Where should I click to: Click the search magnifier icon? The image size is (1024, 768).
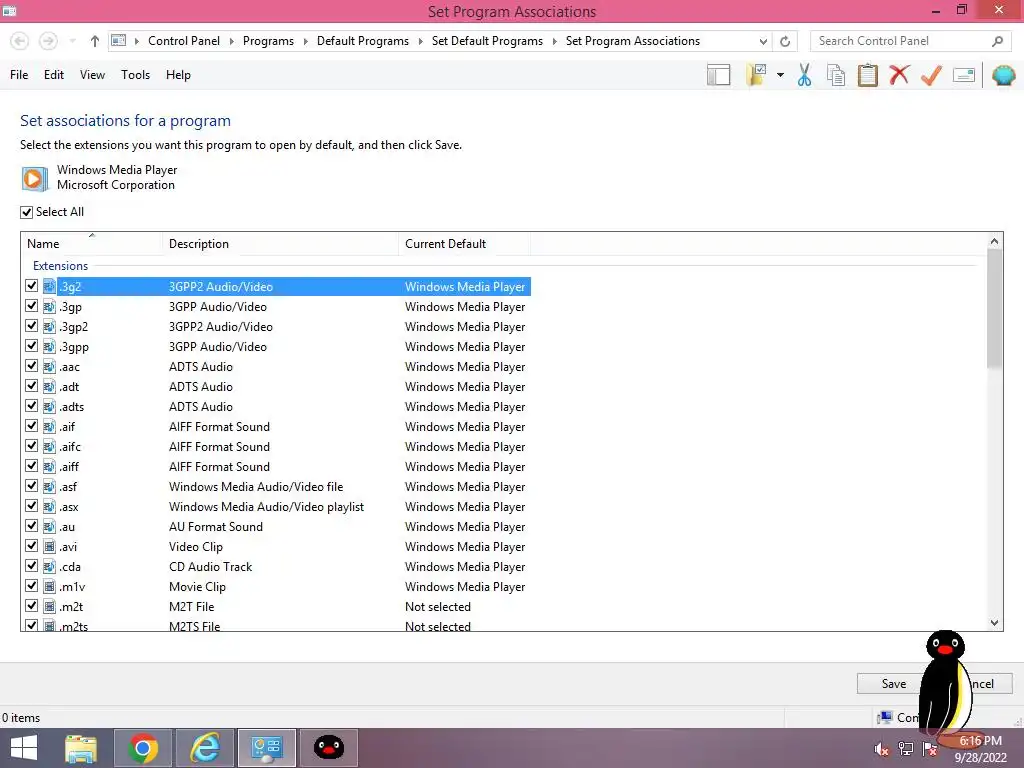(x=997, y=41)
